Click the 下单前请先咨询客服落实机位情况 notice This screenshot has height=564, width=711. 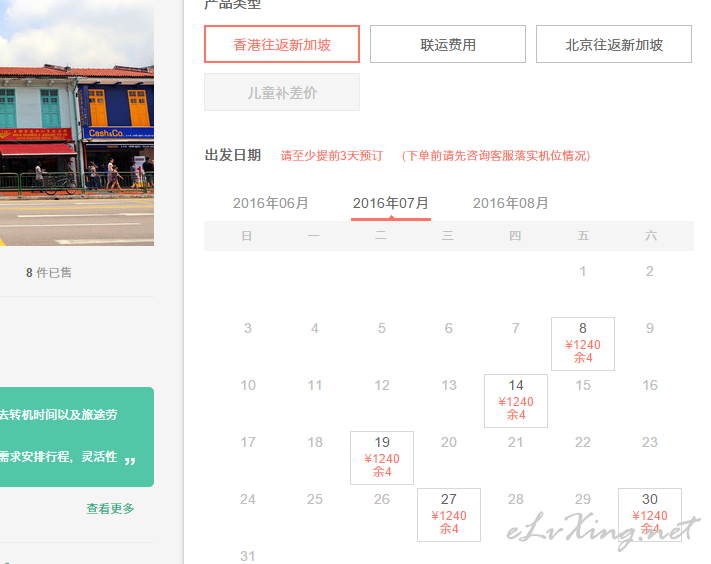click(x=496, y=156)
